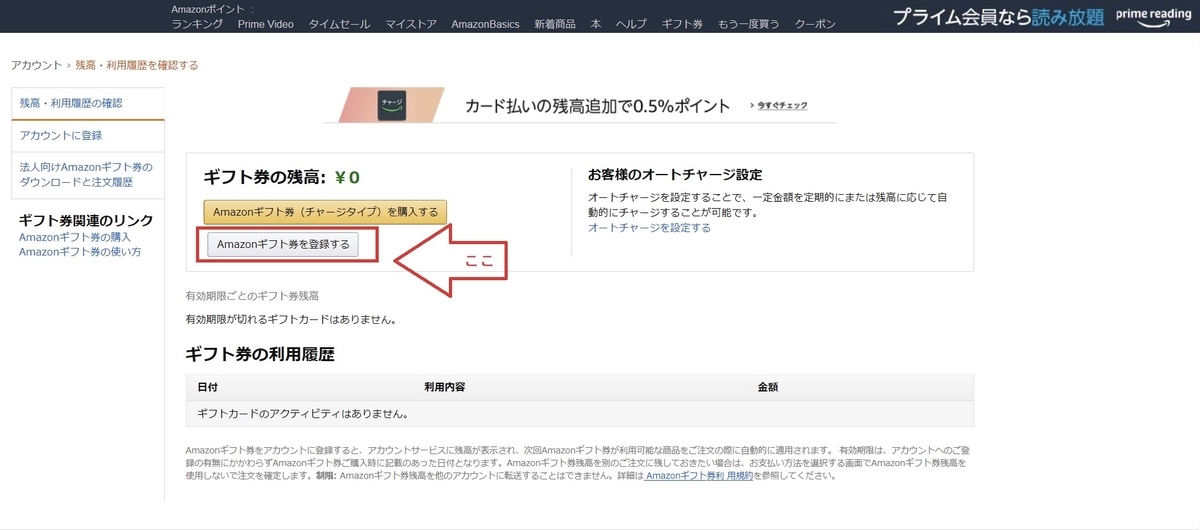This screenshot has height=530, width=1200.
Task: Click 有効期限ごとのギフト券残高 text
Action: [x=252, y=297]
